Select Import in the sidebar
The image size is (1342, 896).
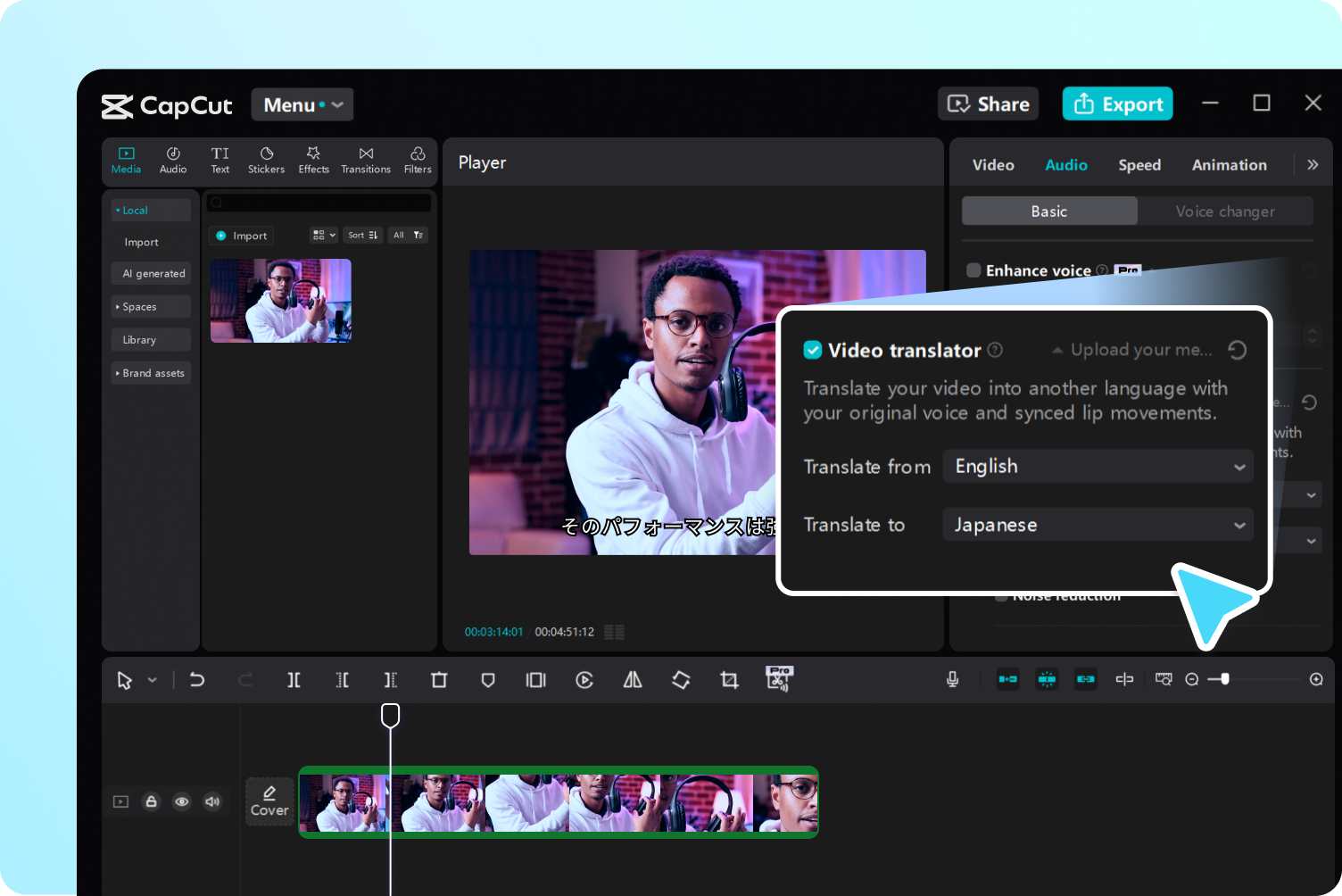click(x=141, y=242)
